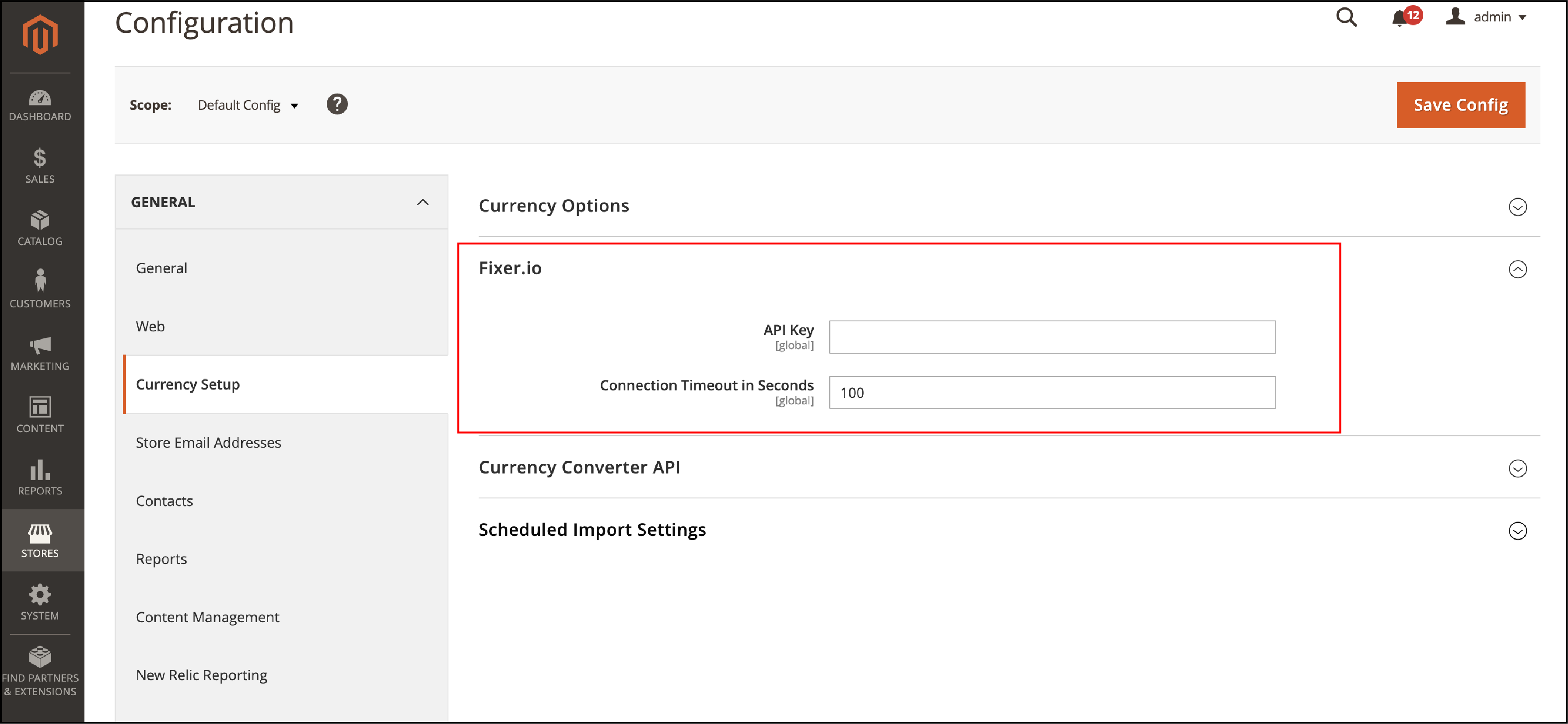The image size is (1568, 724).
Task: Collapse the Fixer.io section arrow
Action: pyautogui.click(x=1518, y=269)
